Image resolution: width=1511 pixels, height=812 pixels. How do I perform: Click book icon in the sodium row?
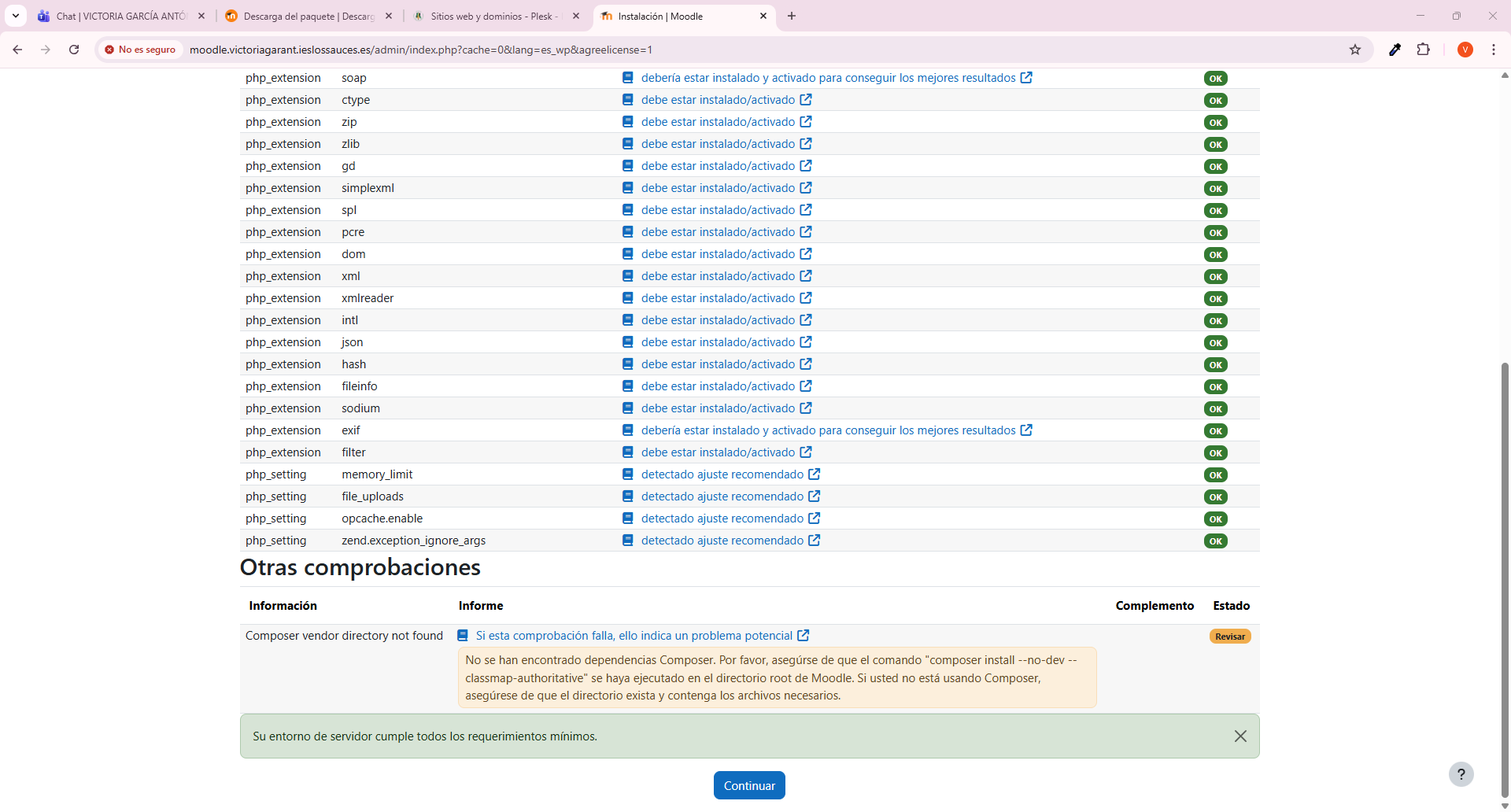pyautogui.click(x=628, y=408)
